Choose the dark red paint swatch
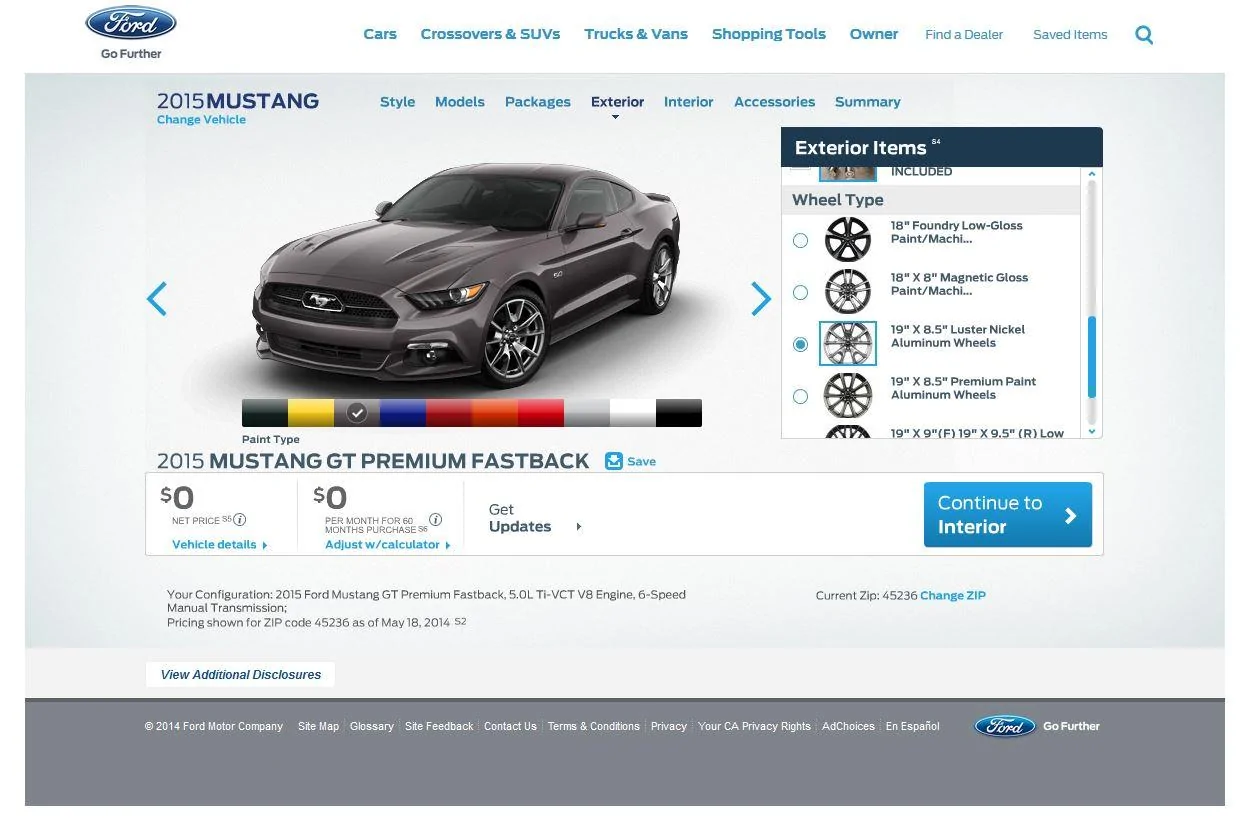This screenshot has width=1260, height=818. (449, 413)
